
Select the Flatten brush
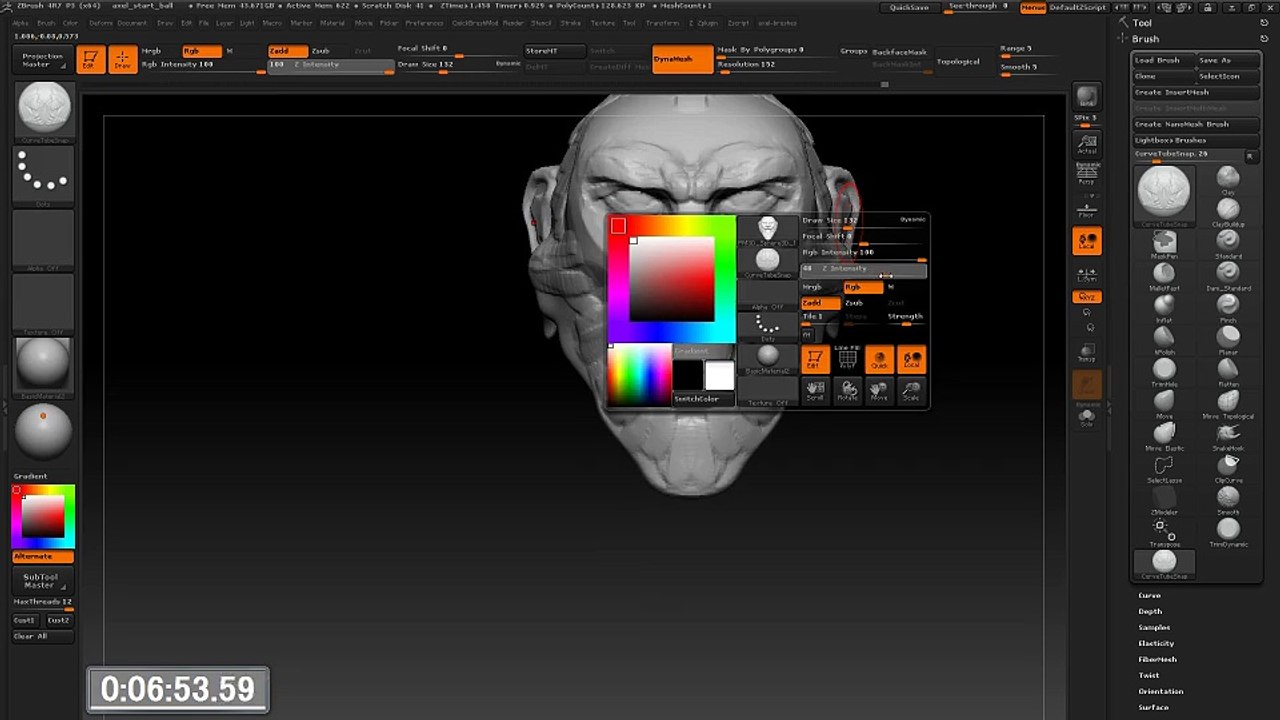point(1228,371)
